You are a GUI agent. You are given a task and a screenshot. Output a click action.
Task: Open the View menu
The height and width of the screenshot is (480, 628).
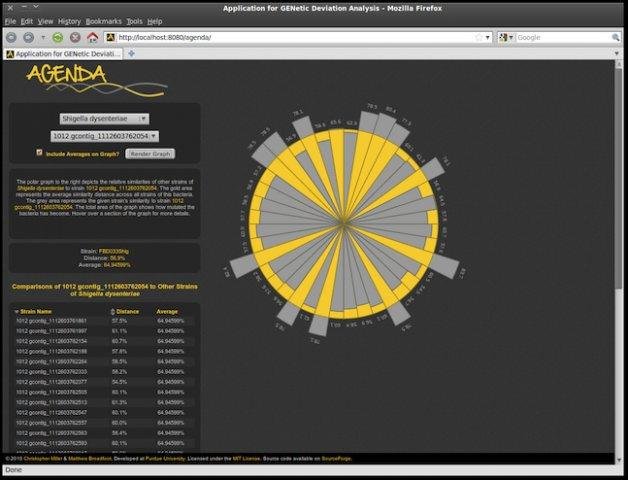pos(45,22)
